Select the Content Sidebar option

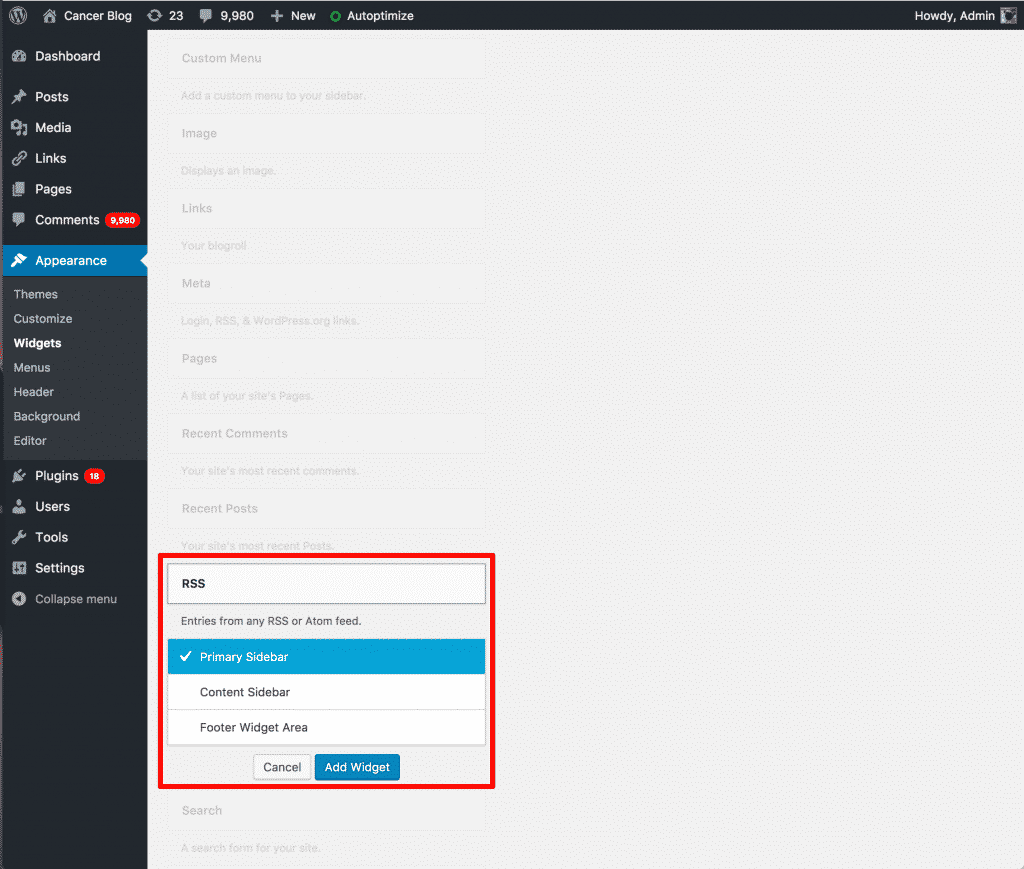pos(325,691)
